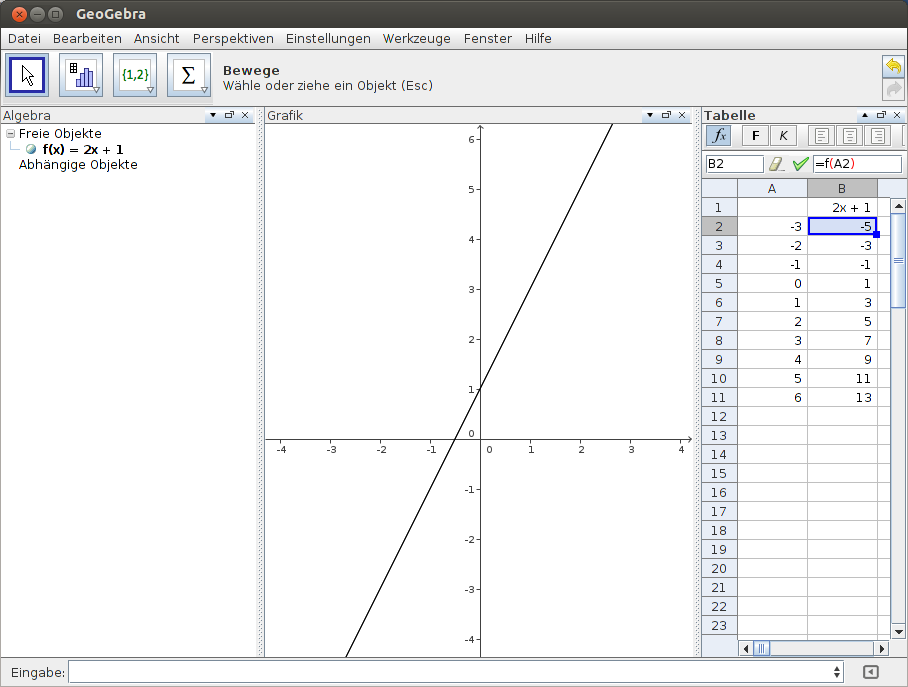The image size is (908, 687).
Task: Click the fx icon in the Tabelle toolbar
Action: tap(718, 135)
